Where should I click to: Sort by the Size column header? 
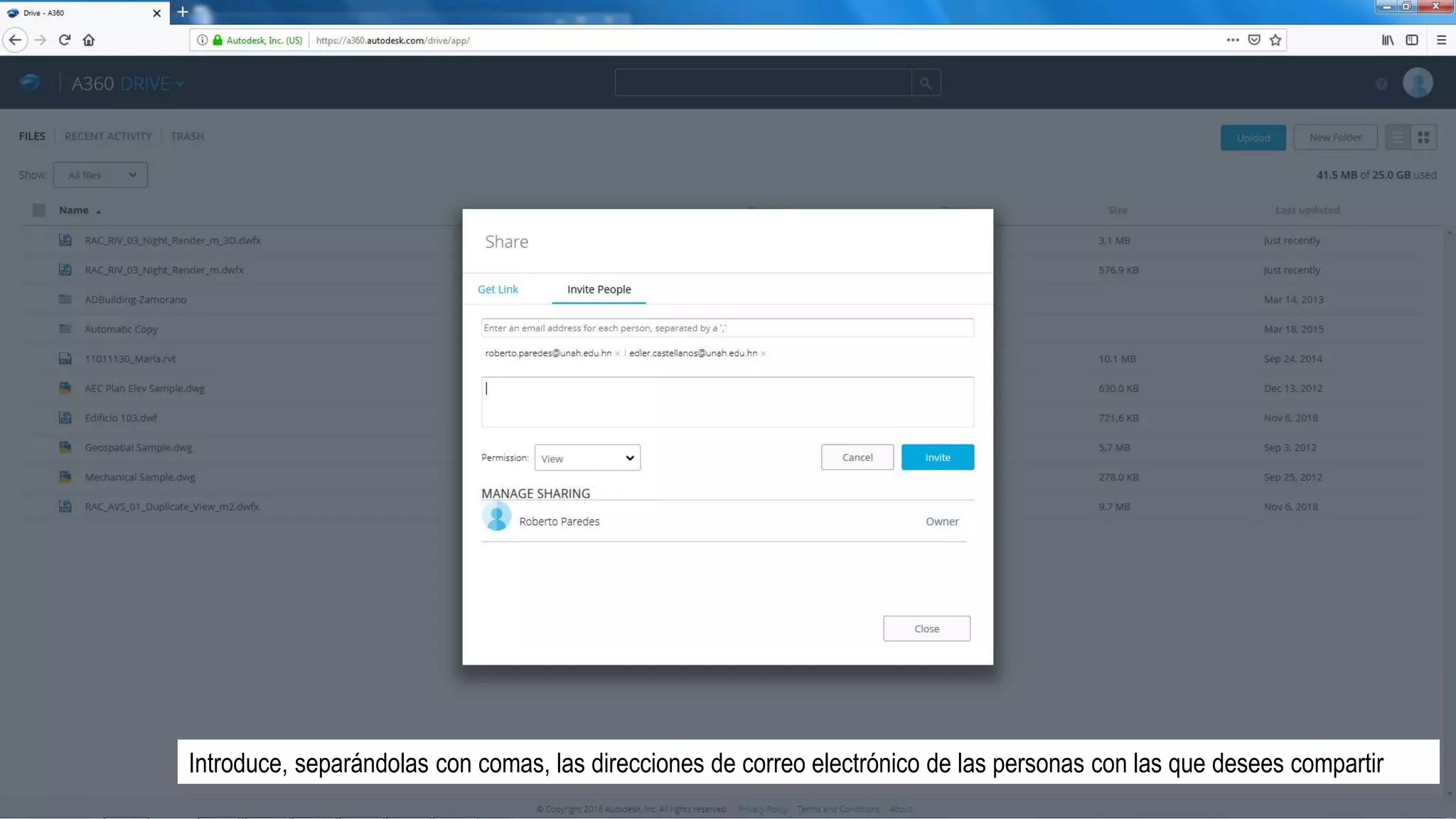1118,210
